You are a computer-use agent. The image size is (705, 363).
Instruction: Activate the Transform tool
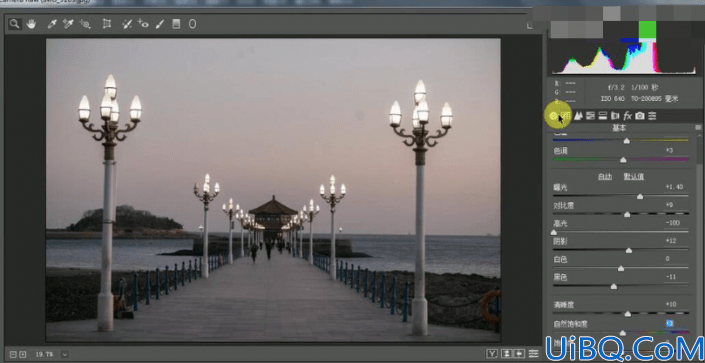pos(107,24)
